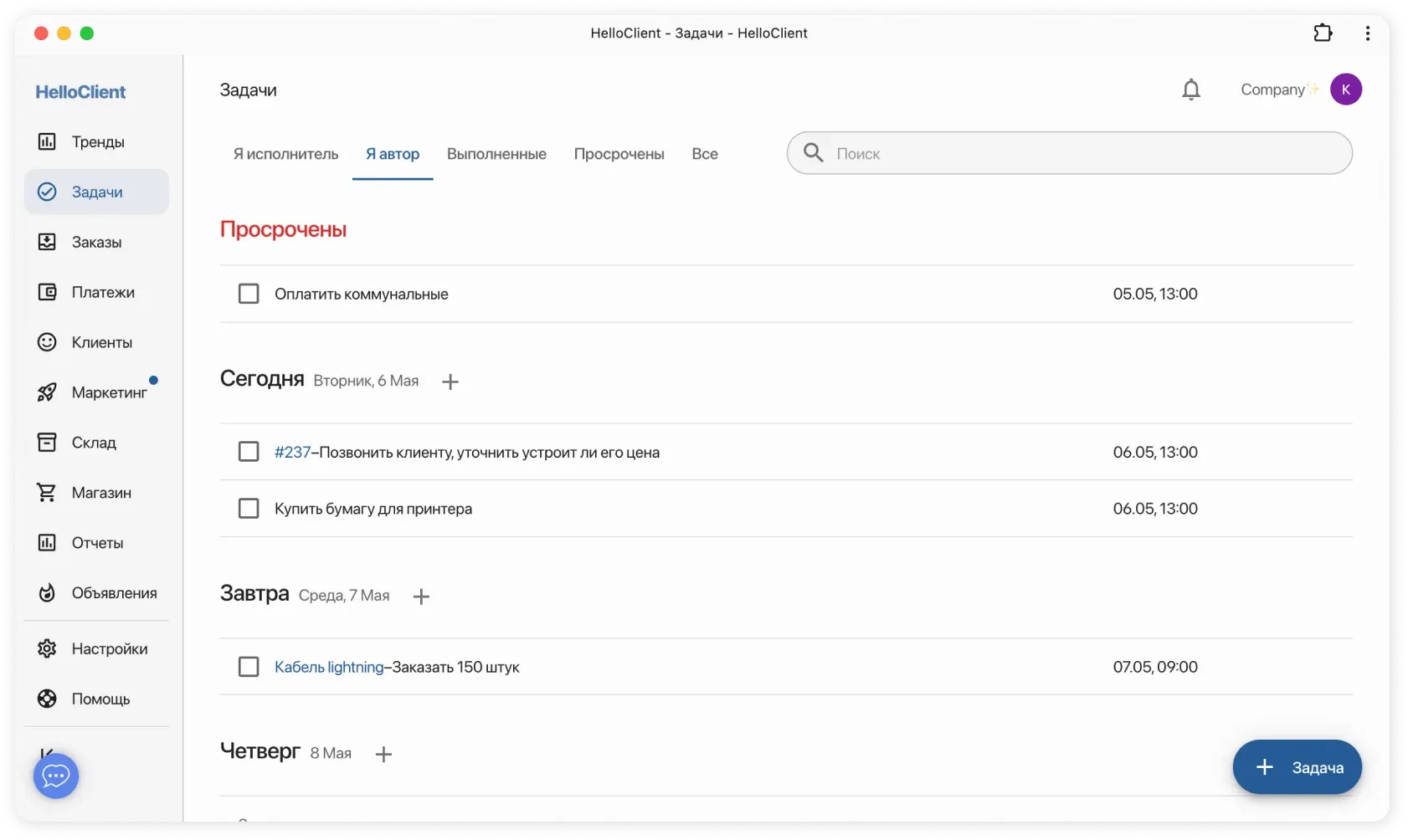The width and height of the screenshot is (1408, 840).
Task: Open order link #237
Action: click(x=292, y=453)
